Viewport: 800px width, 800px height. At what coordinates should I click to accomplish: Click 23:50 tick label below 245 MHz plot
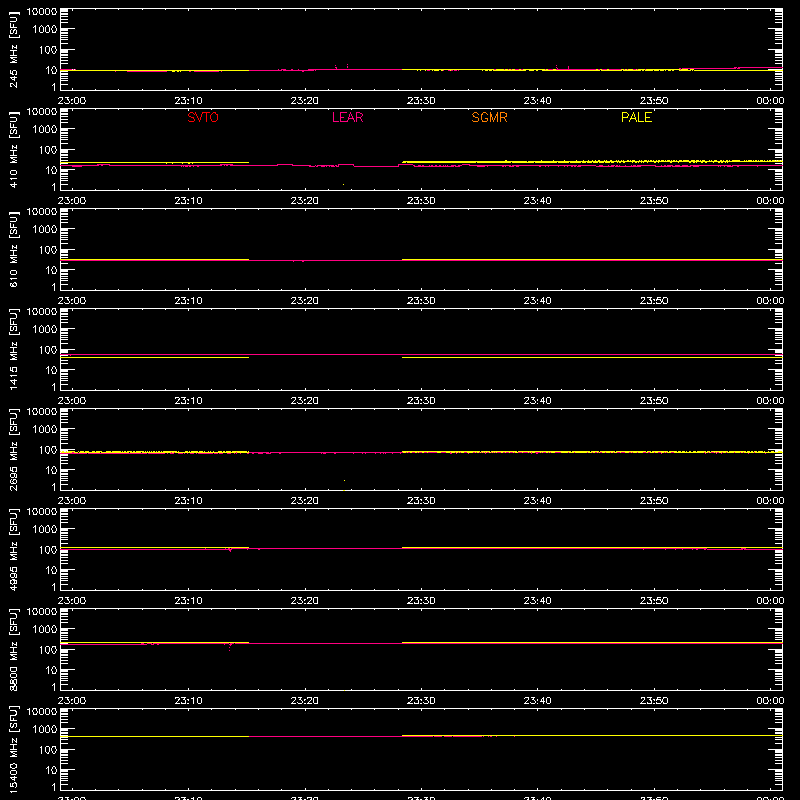[654, 101]
